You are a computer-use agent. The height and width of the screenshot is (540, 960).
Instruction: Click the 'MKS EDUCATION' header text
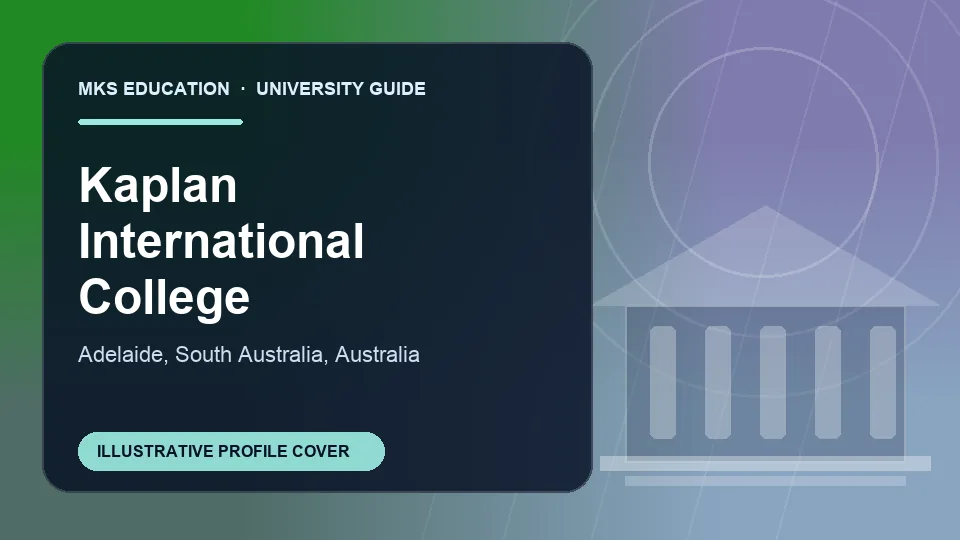pos(154,89)
